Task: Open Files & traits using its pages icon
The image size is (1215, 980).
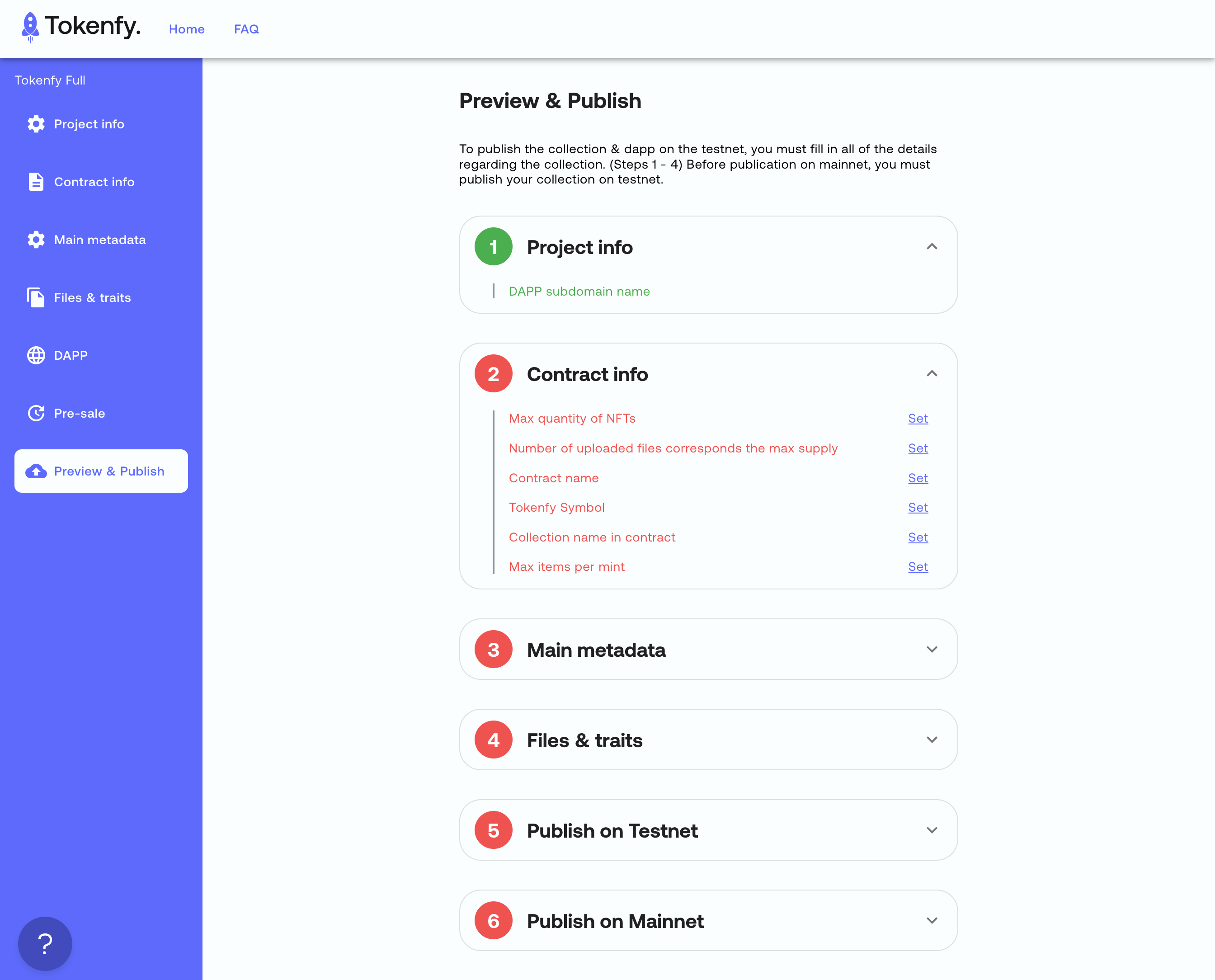Action: (x=36, y=297)
